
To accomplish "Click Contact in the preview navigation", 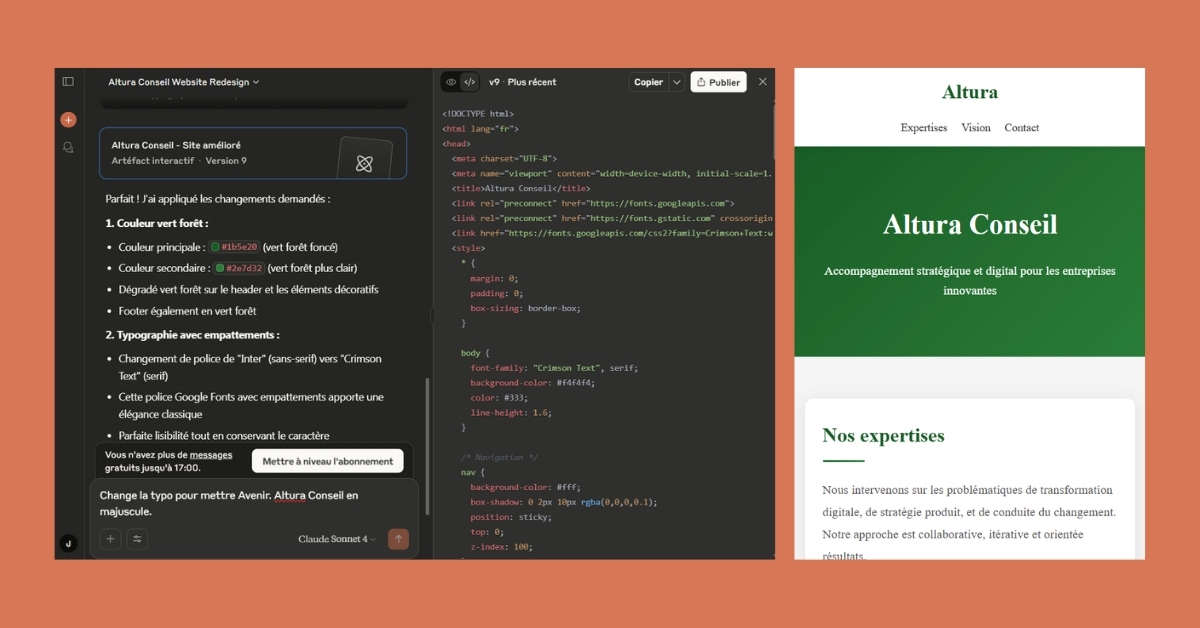I will [1021, 128].
